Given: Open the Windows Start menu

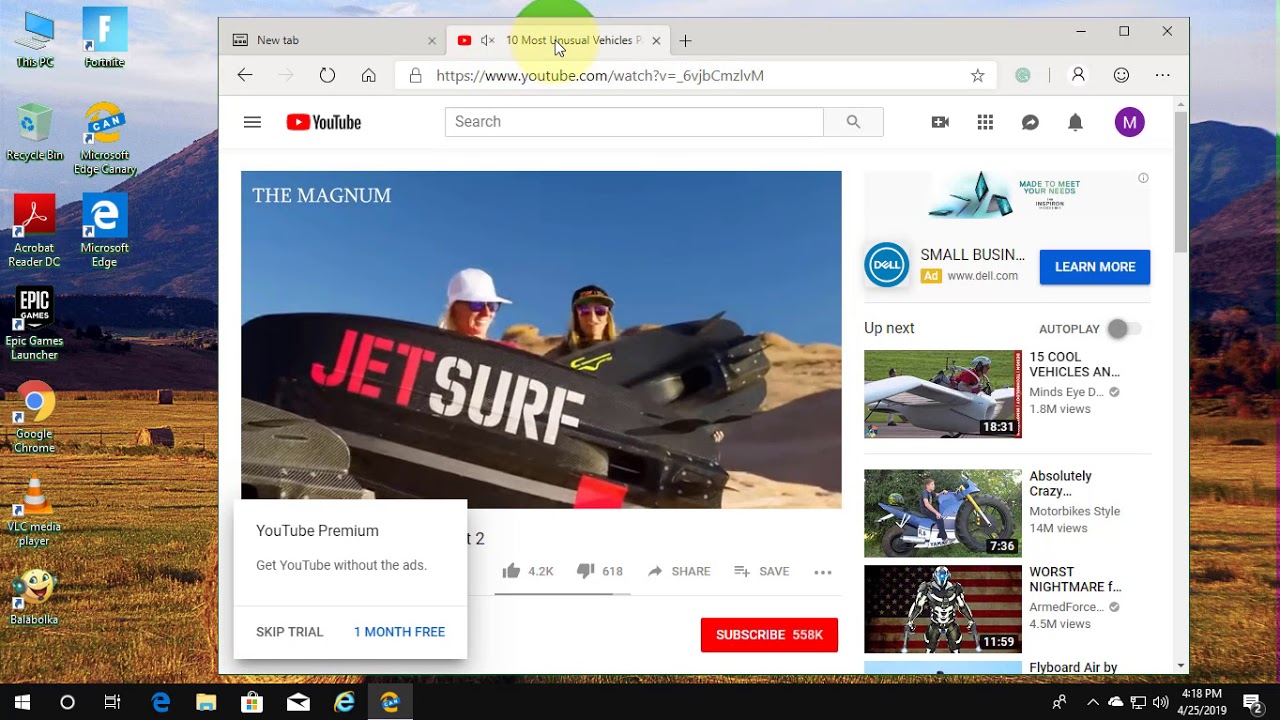Looking at the screenshot, I should (22, 702).
